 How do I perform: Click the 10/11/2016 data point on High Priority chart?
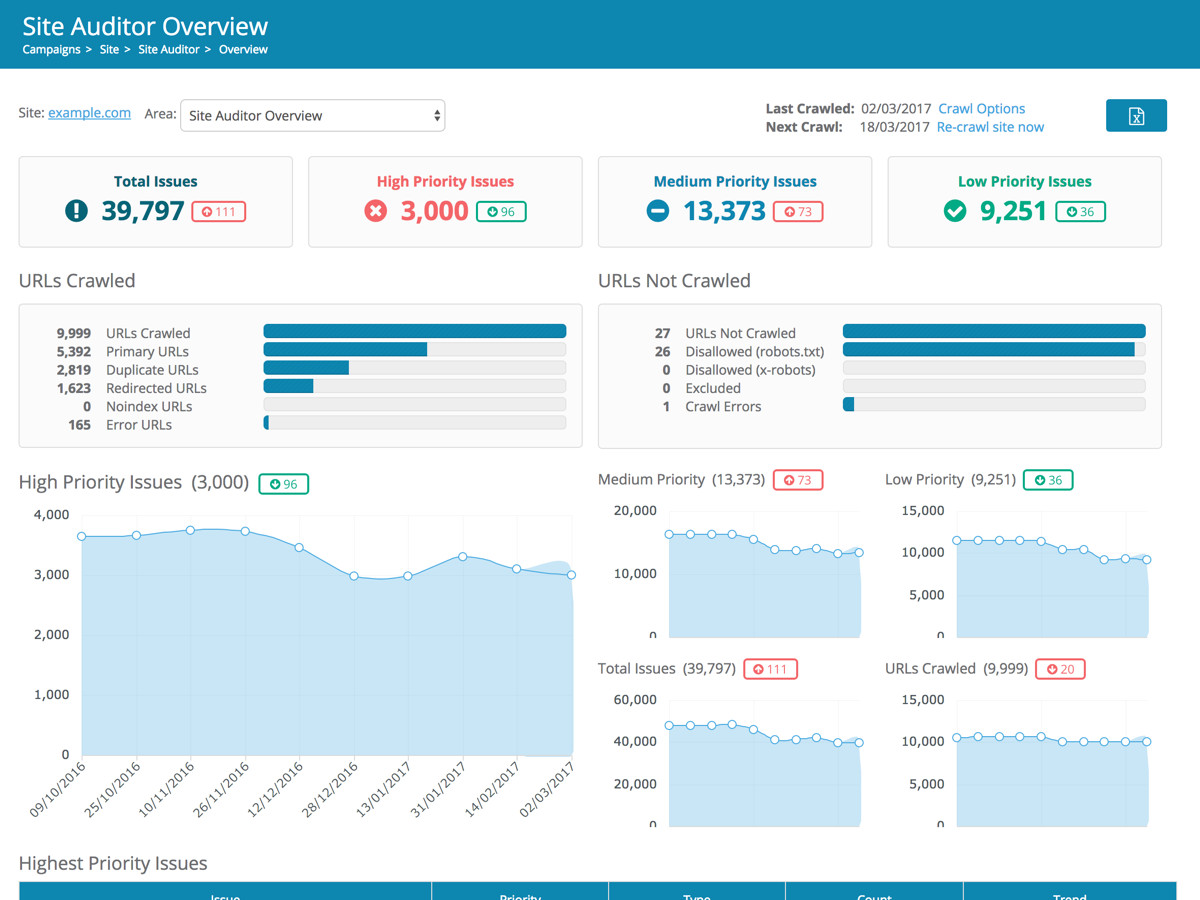pos(191,529)
